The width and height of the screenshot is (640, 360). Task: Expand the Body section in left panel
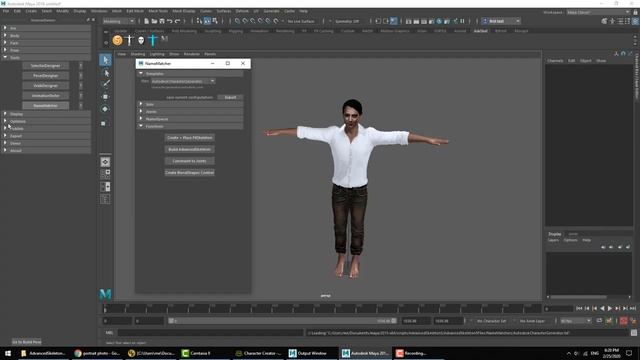tap(46, 36)
